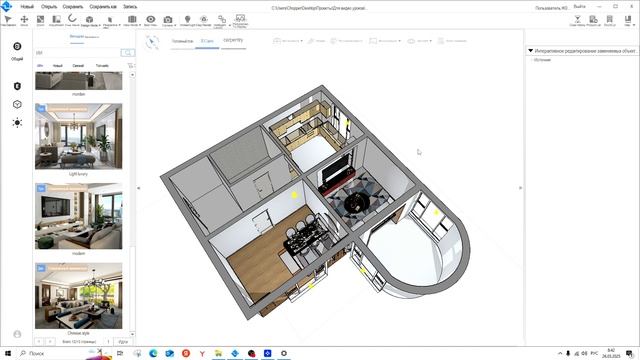Click the shield icon in left sidebar

[x=17, y=86]
